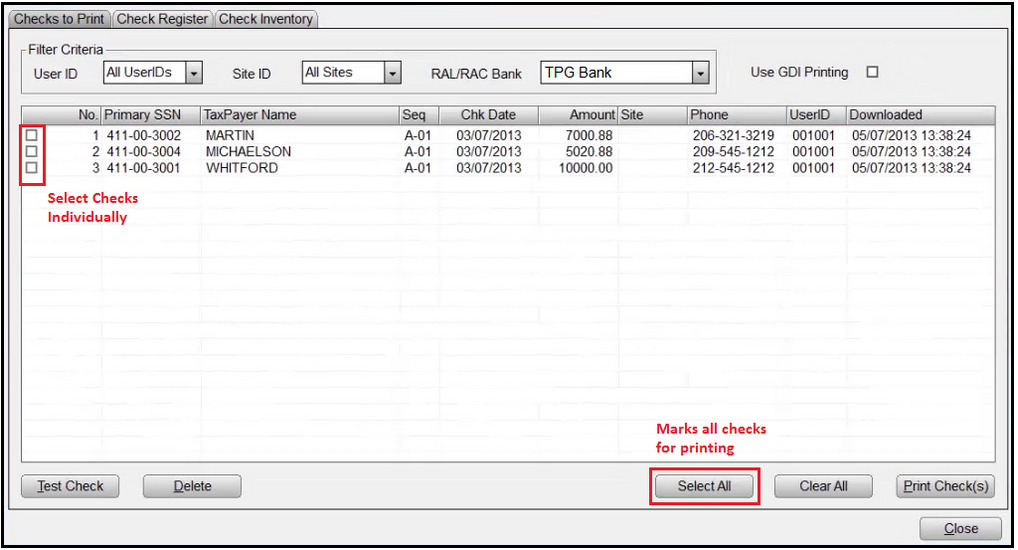Check the box for WHITFORD's check
1018x550 pixels.
31,168
